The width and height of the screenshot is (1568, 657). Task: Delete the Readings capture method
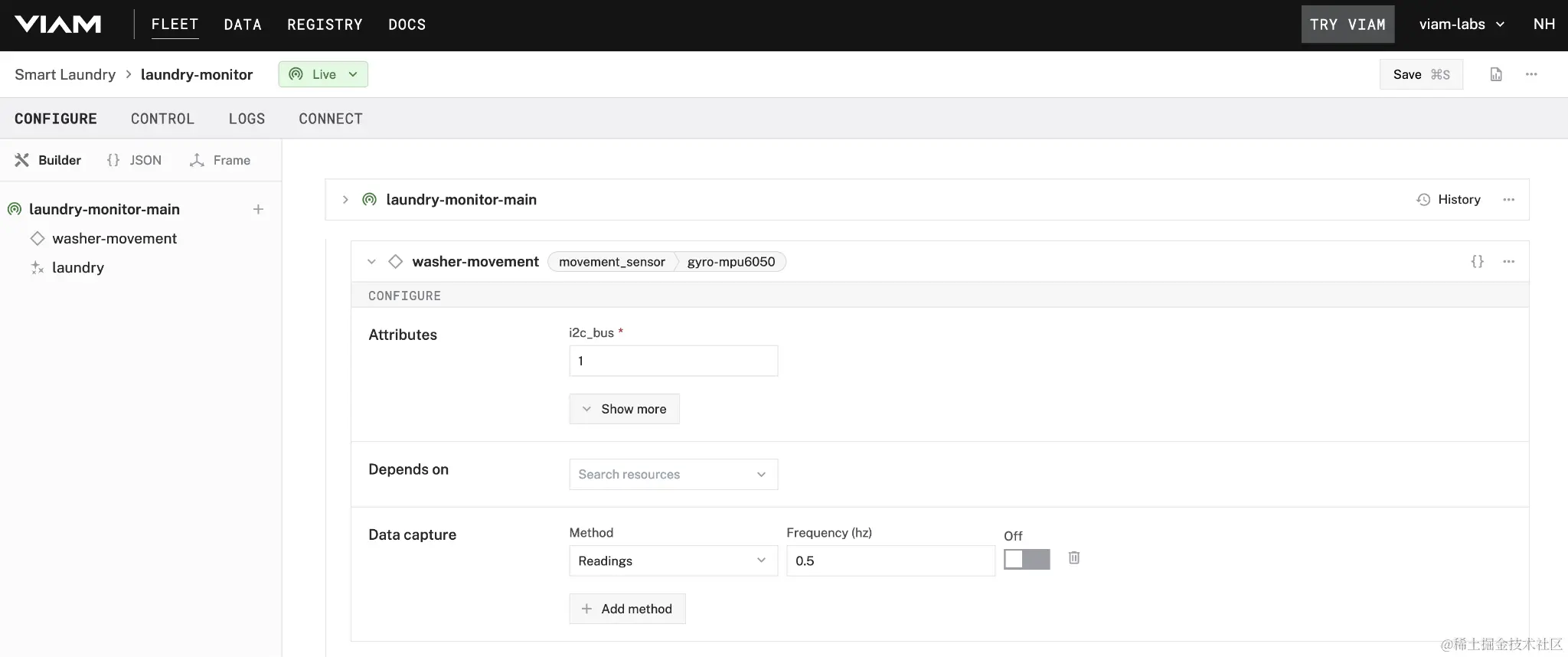click(1074, 557)
